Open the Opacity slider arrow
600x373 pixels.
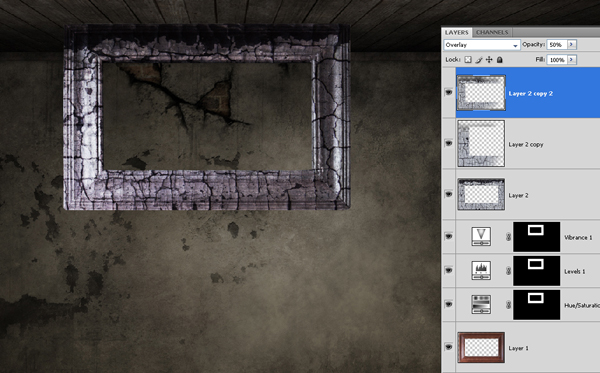572,45
